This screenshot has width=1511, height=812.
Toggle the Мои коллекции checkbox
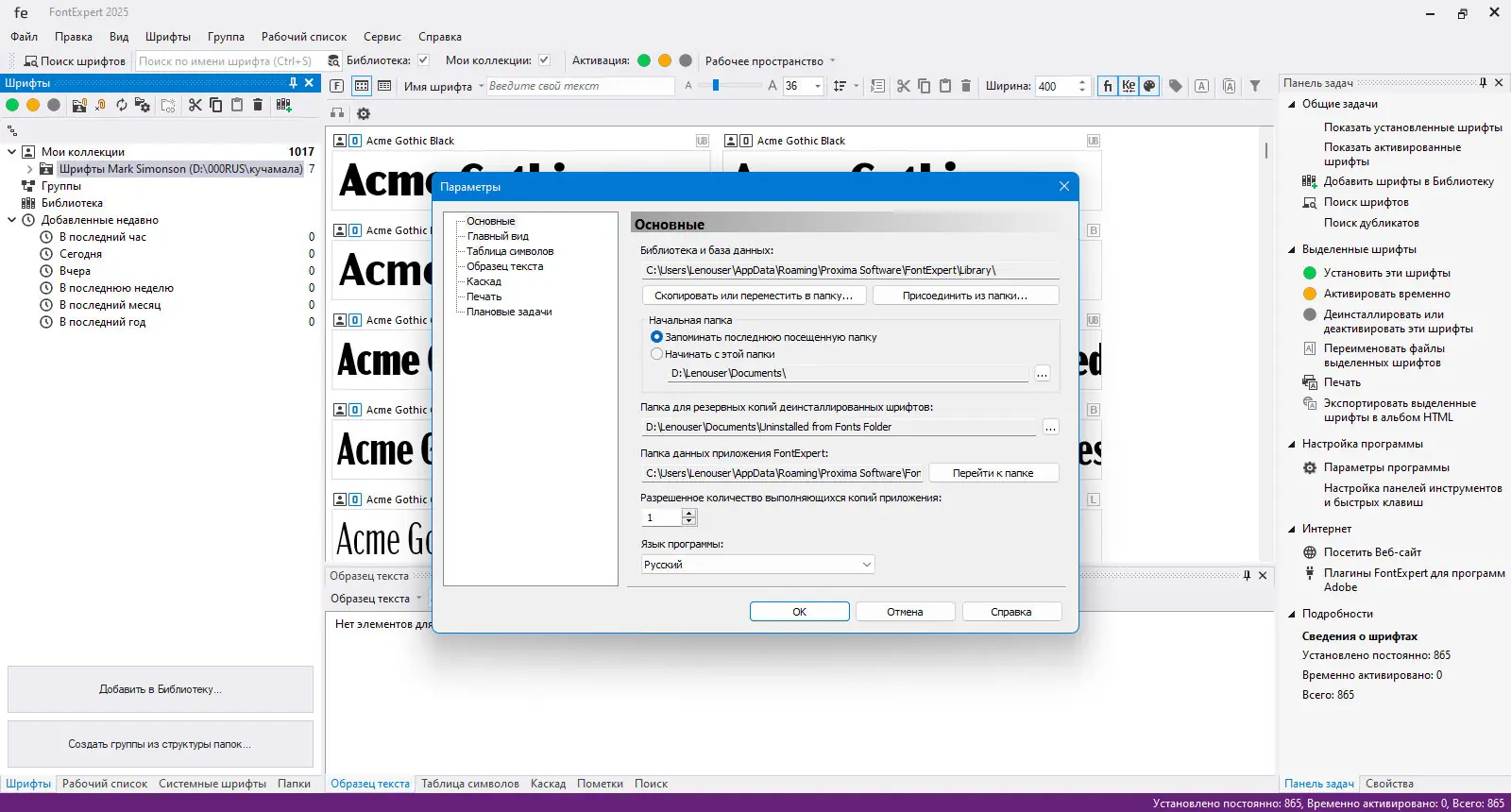click(x=544, y=60)
